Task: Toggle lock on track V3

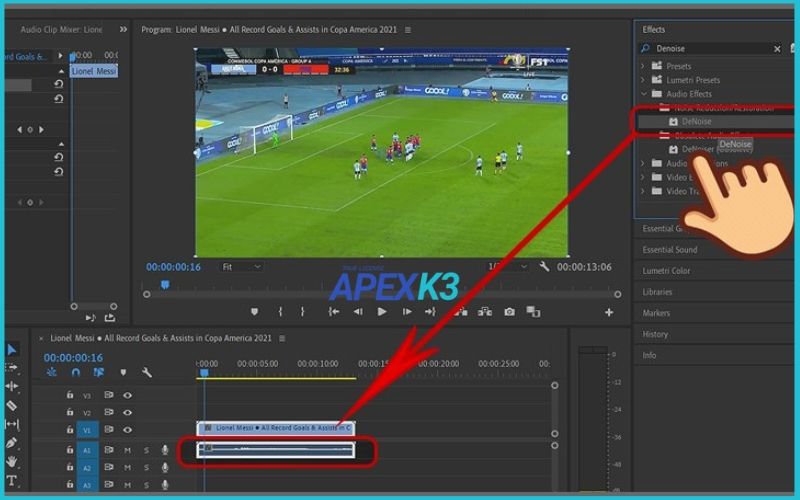Action: pos(70,395)
